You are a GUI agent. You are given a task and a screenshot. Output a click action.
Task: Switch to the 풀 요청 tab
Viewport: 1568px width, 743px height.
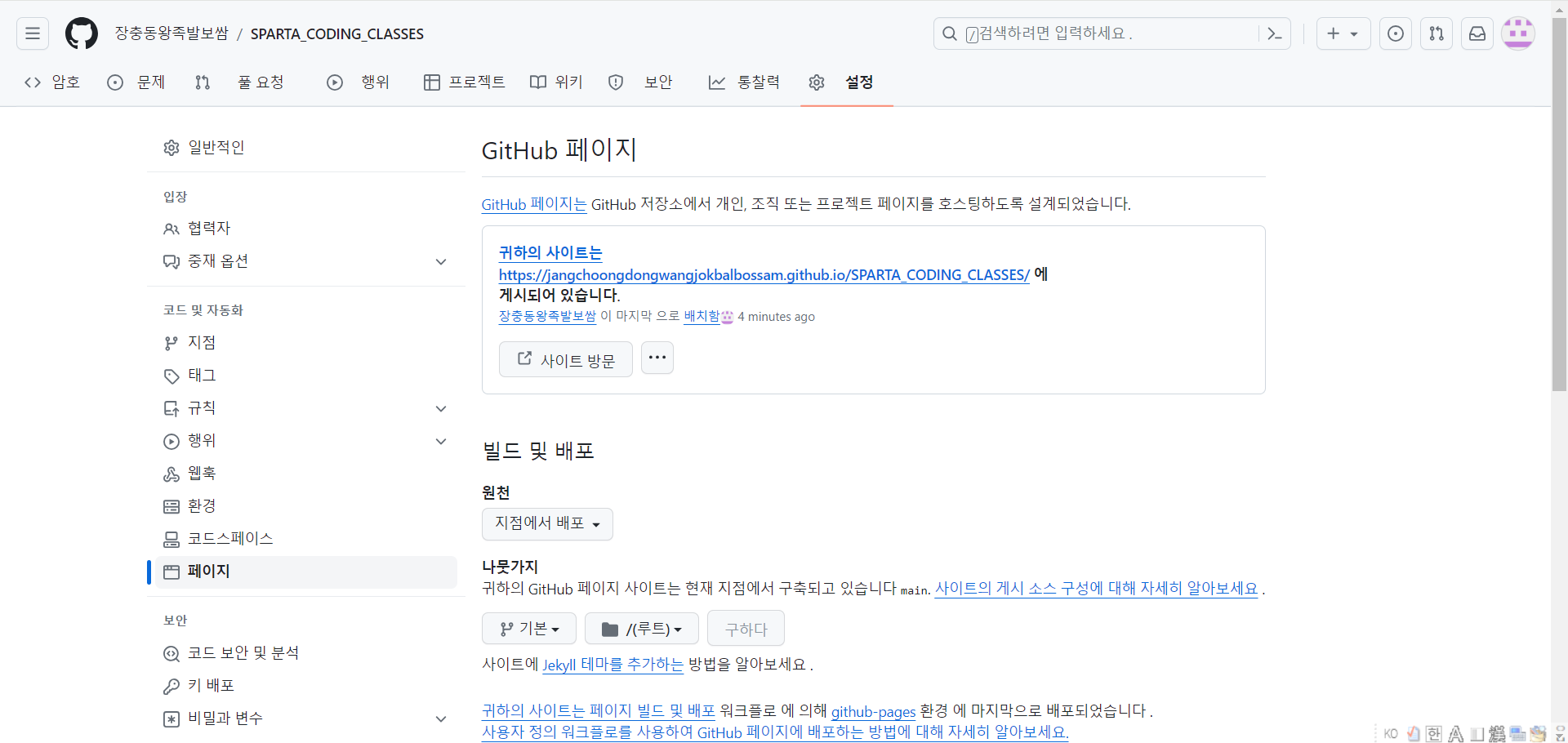point(241,82)
